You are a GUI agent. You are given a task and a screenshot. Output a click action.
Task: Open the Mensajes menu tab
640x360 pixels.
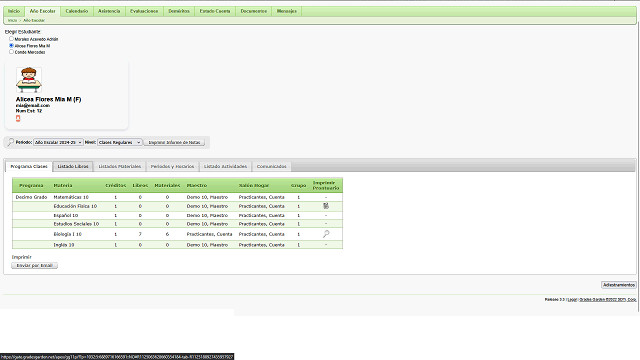point(287,11)
